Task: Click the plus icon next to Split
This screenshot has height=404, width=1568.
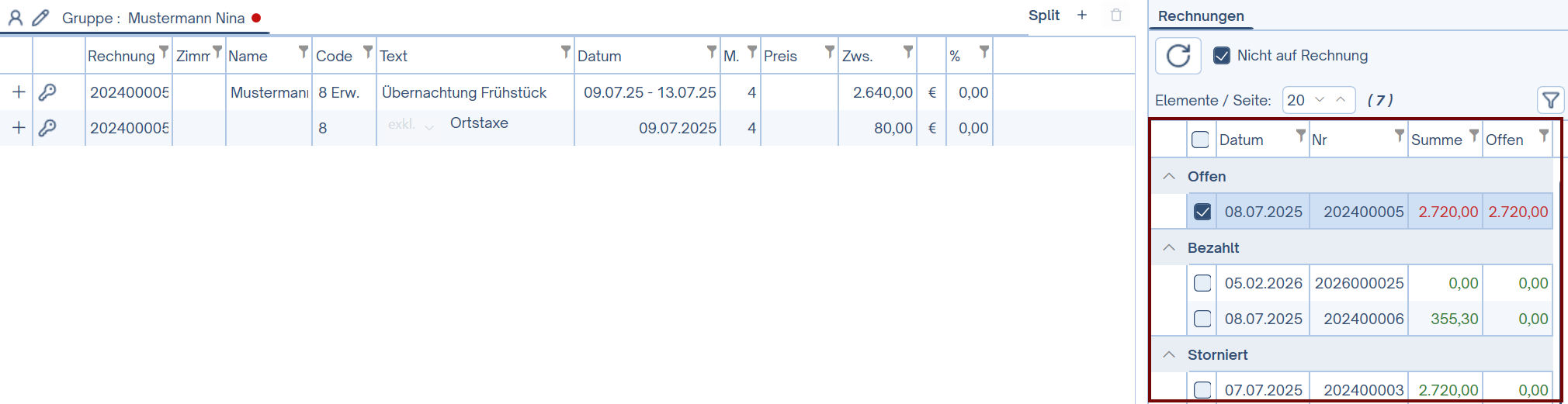Action: 1082,16
